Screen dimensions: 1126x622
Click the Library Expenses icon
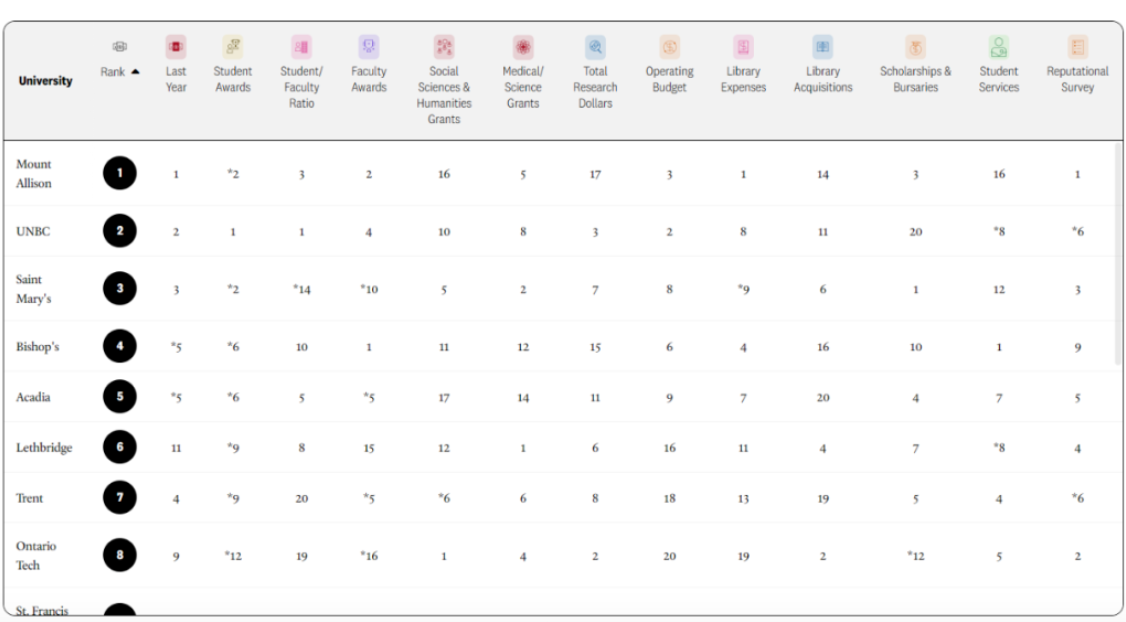(x=743, y=46)
